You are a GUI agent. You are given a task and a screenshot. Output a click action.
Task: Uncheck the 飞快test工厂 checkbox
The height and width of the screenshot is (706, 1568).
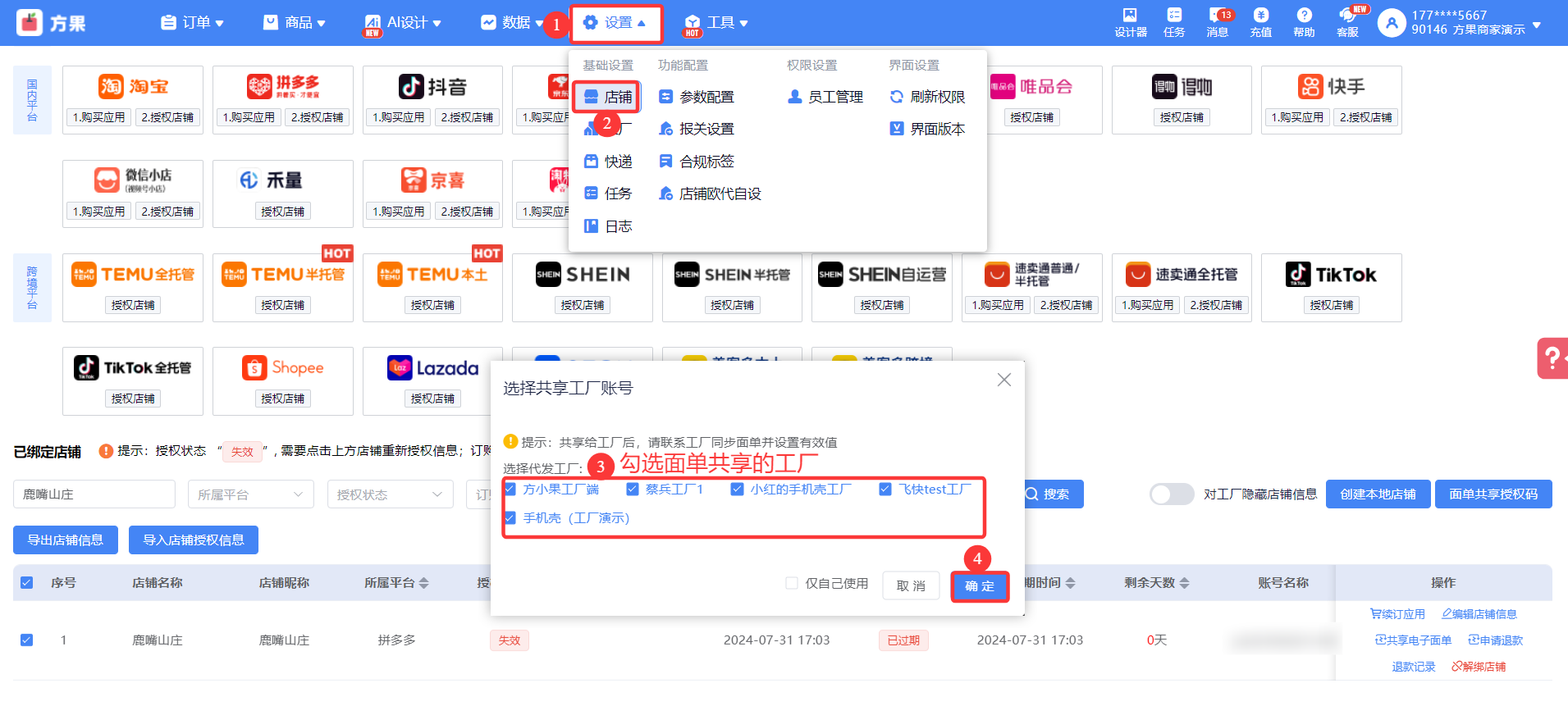tap(885, 490)
